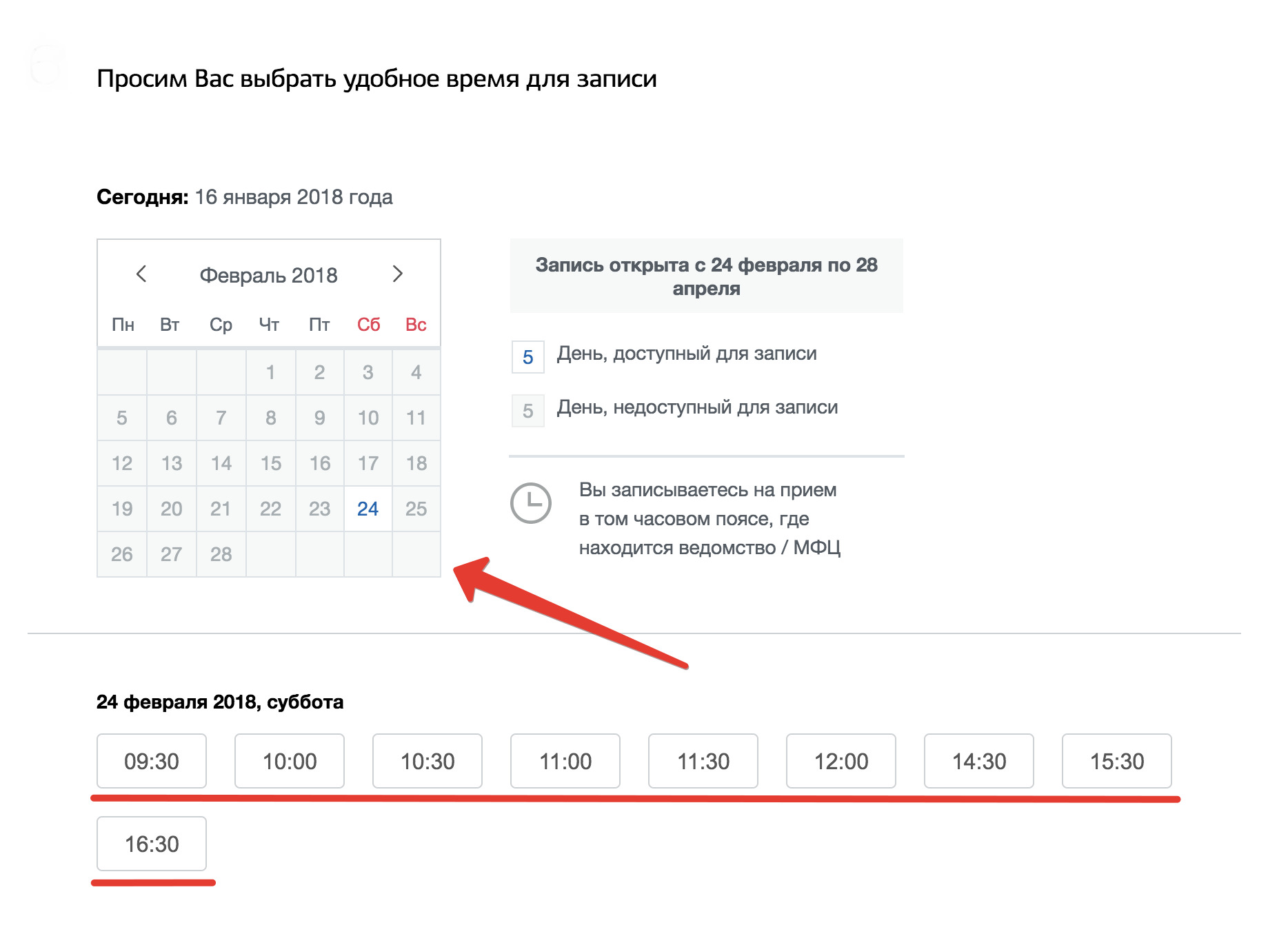Book the 11:30 time slot
This screenshot has width=1288, height=925.
click(x=703, y=761)
